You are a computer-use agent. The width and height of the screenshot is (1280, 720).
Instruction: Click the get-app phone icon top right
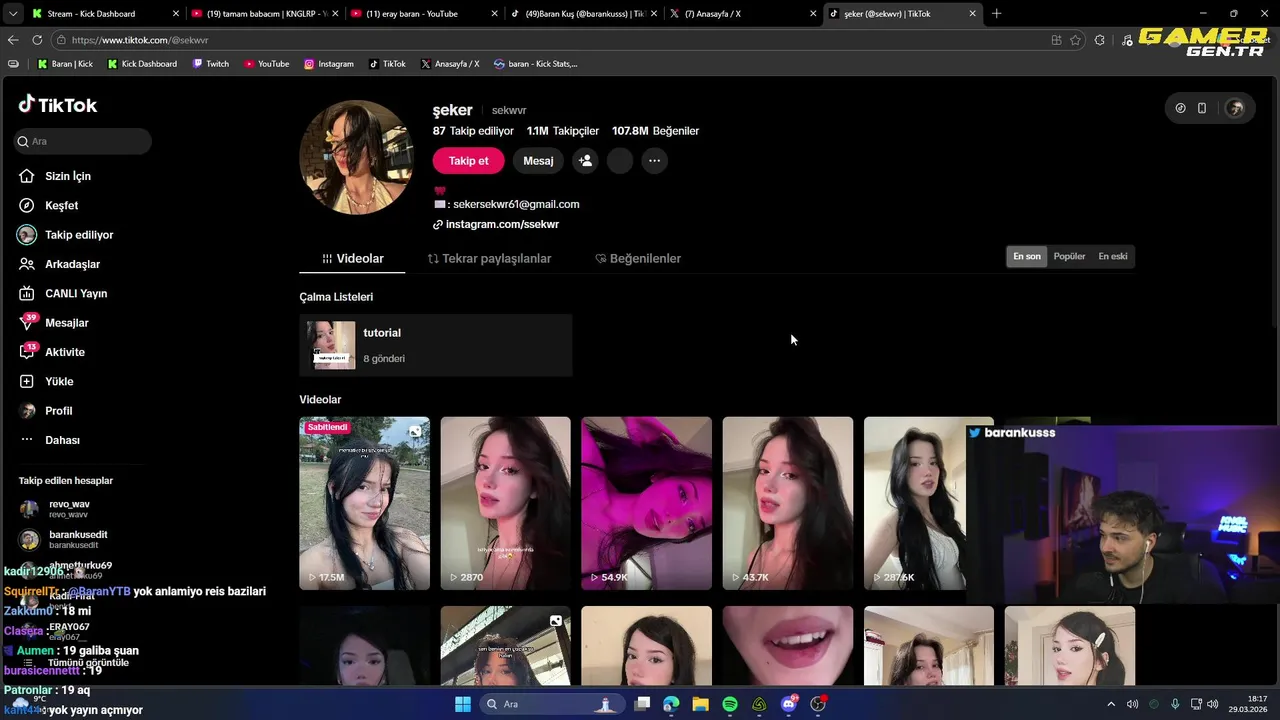coord(1202,108)
